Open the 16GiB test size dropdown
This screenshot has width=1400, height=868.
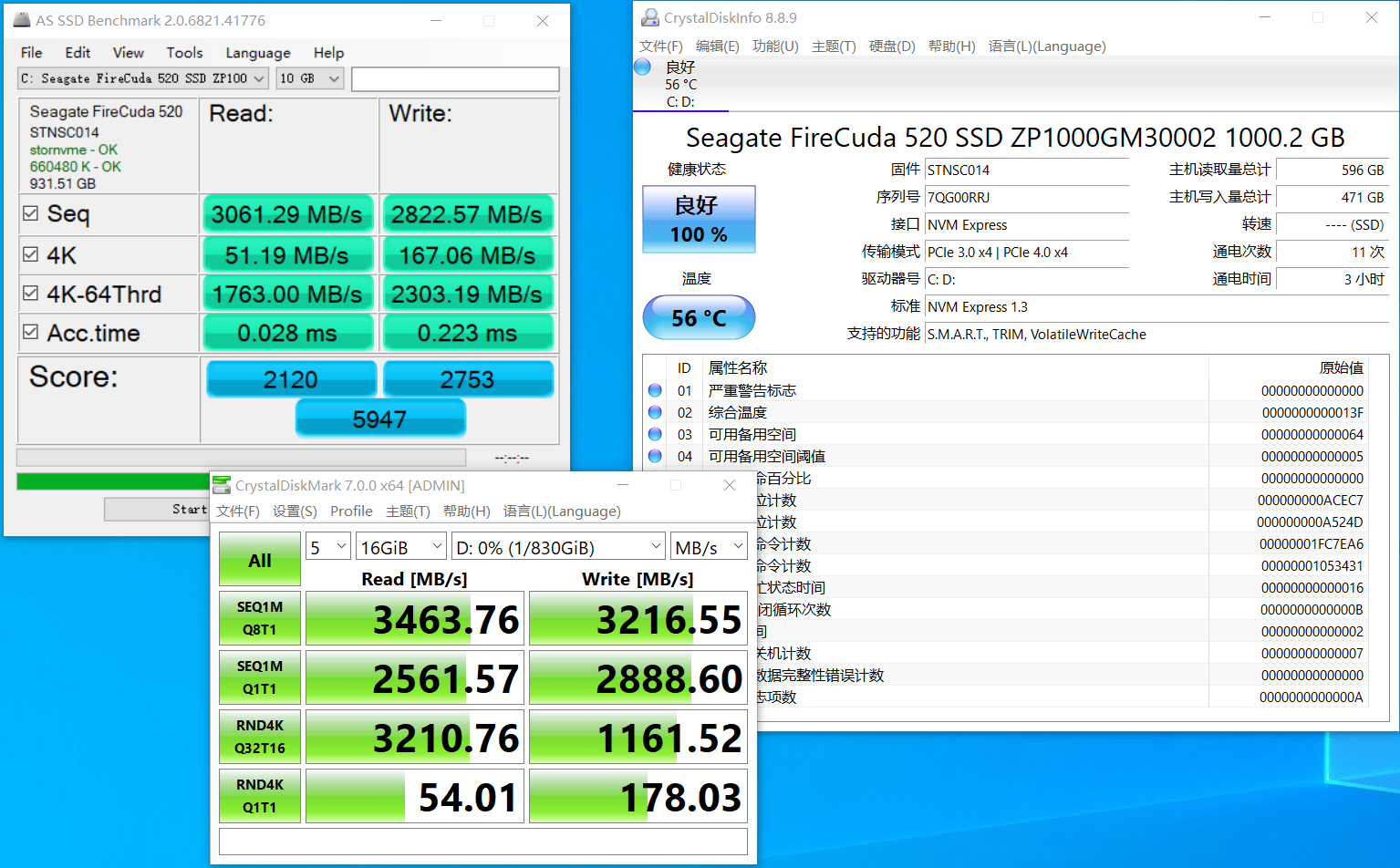click(401, 547)
